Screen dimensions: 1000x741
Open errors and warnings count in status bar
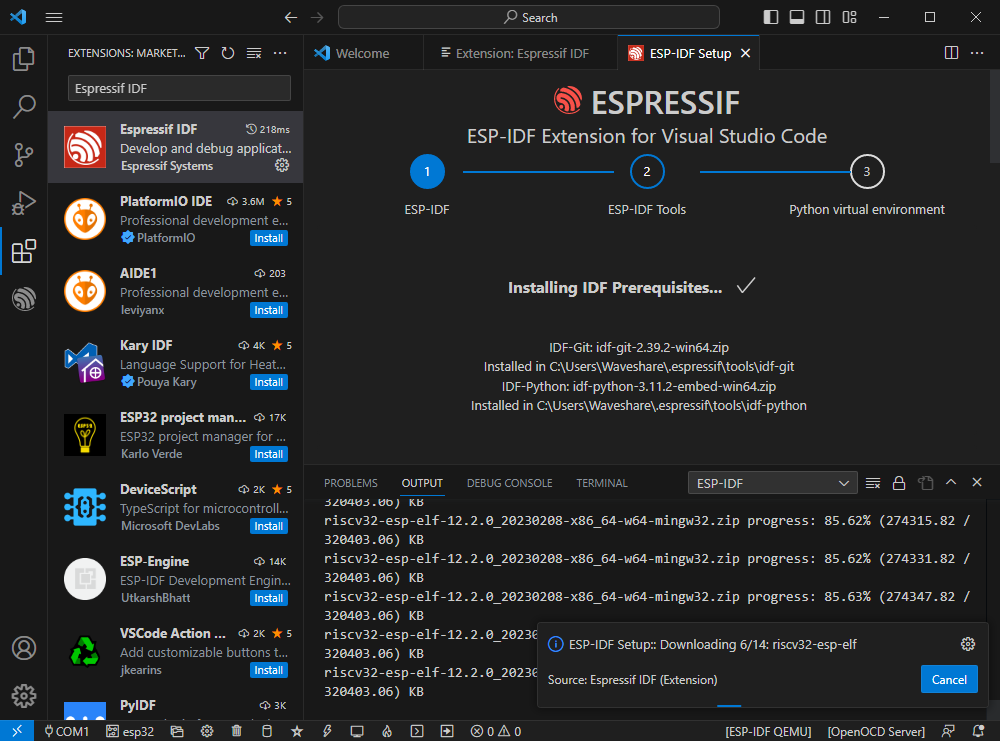[496, 731]
